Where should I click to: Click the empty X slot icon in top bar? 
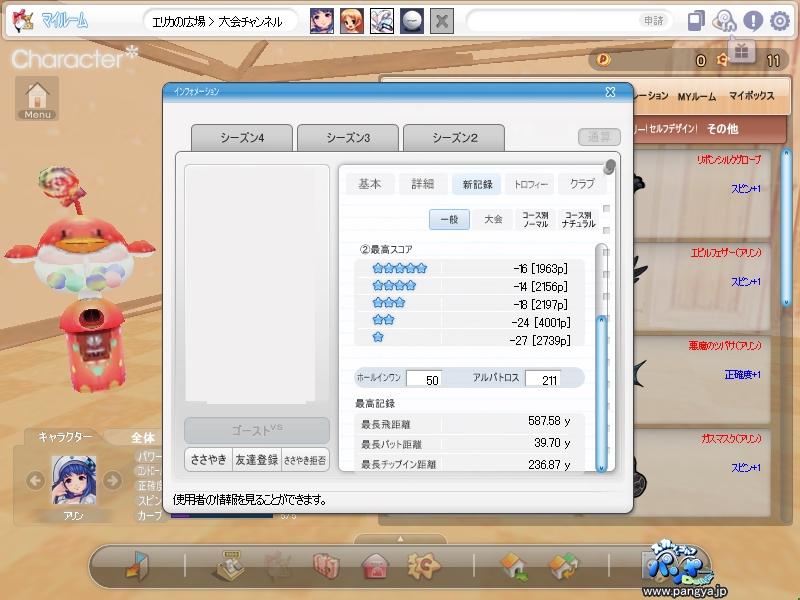click(x=442, y=21)
